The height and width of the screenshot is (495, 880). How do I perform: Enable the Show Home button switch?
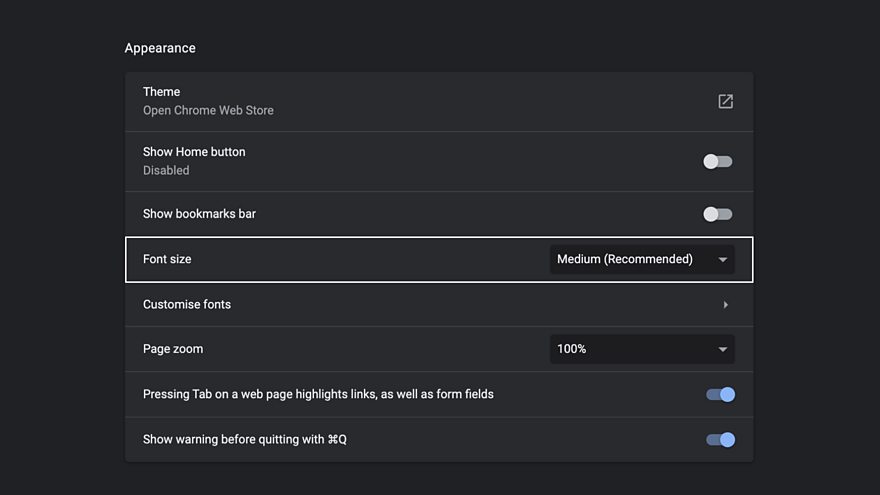(718, 161)
